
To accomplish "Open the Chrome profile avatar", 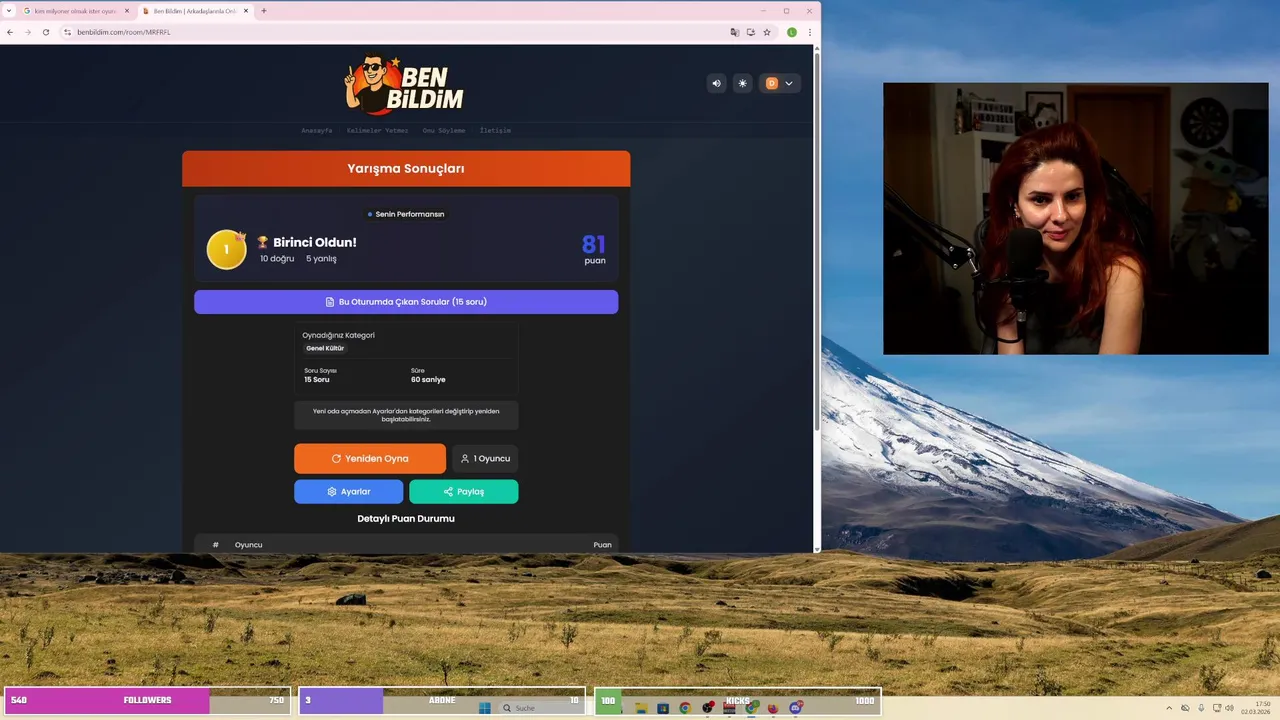I will (792, 32).
